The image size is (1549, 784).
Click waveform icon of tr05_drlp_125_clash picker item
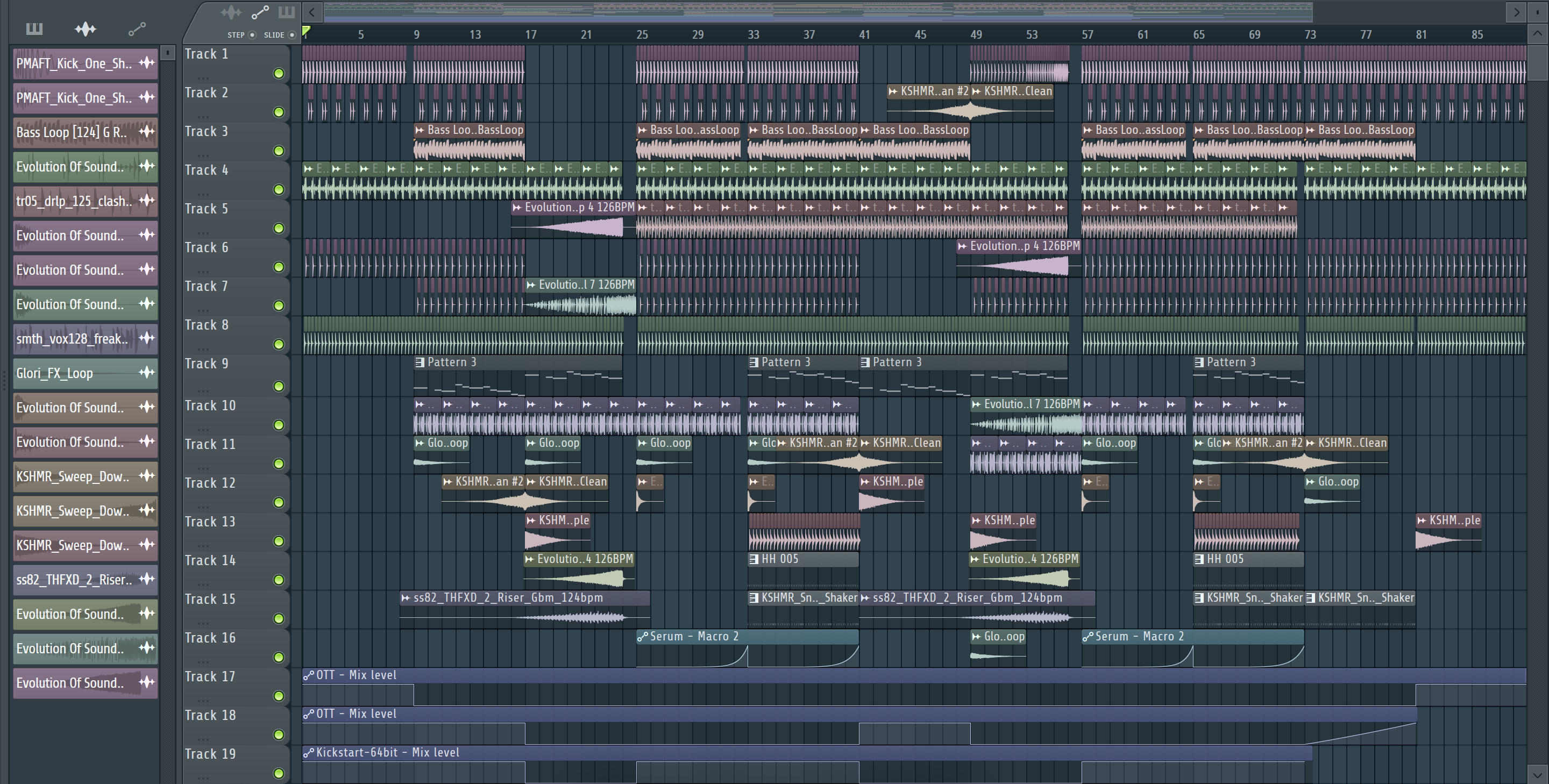147,200
